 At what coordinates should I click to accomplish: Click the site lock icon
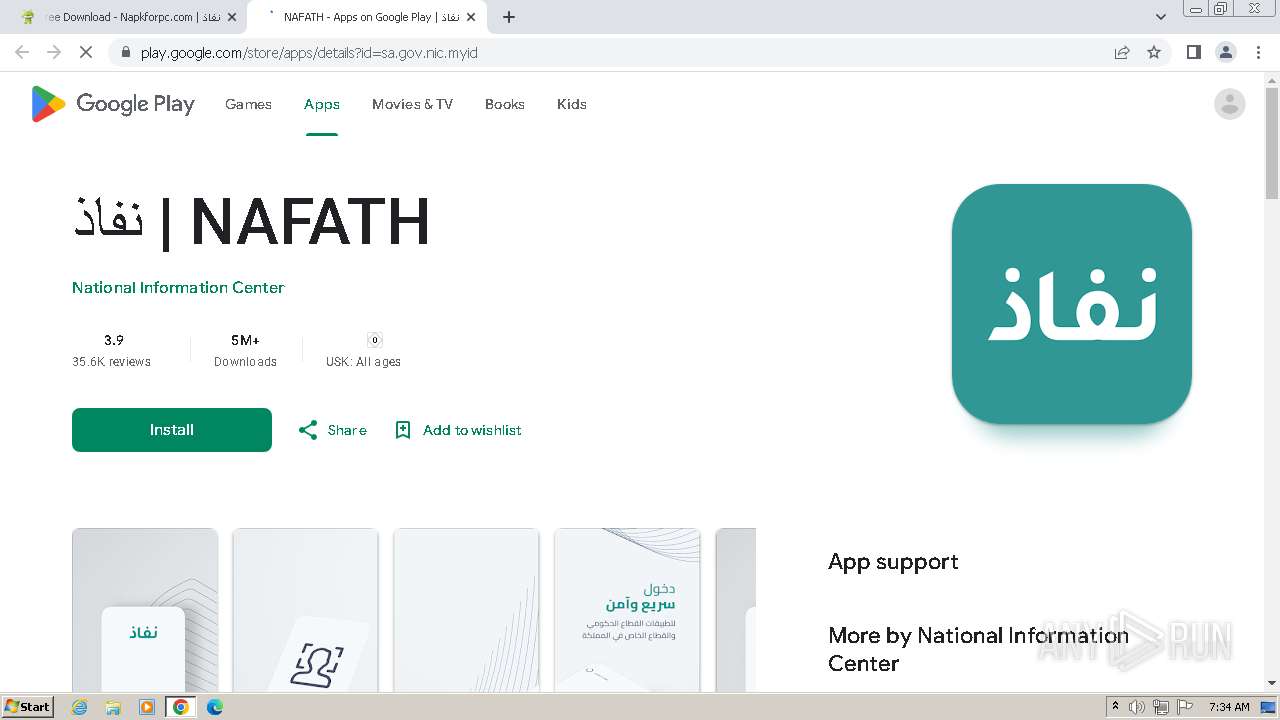pyautogui.click(x=124, y=52)
